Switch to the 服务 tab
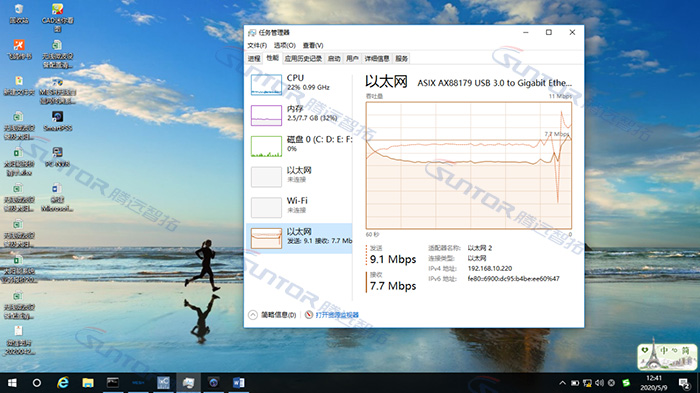 point(401,59)
